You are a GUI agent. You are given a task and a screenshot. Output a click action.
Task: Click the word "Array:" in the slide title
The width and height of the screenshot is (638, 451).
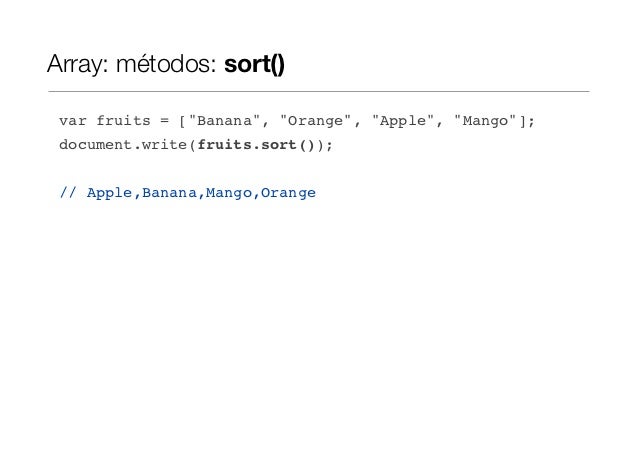tap(78, 66)
